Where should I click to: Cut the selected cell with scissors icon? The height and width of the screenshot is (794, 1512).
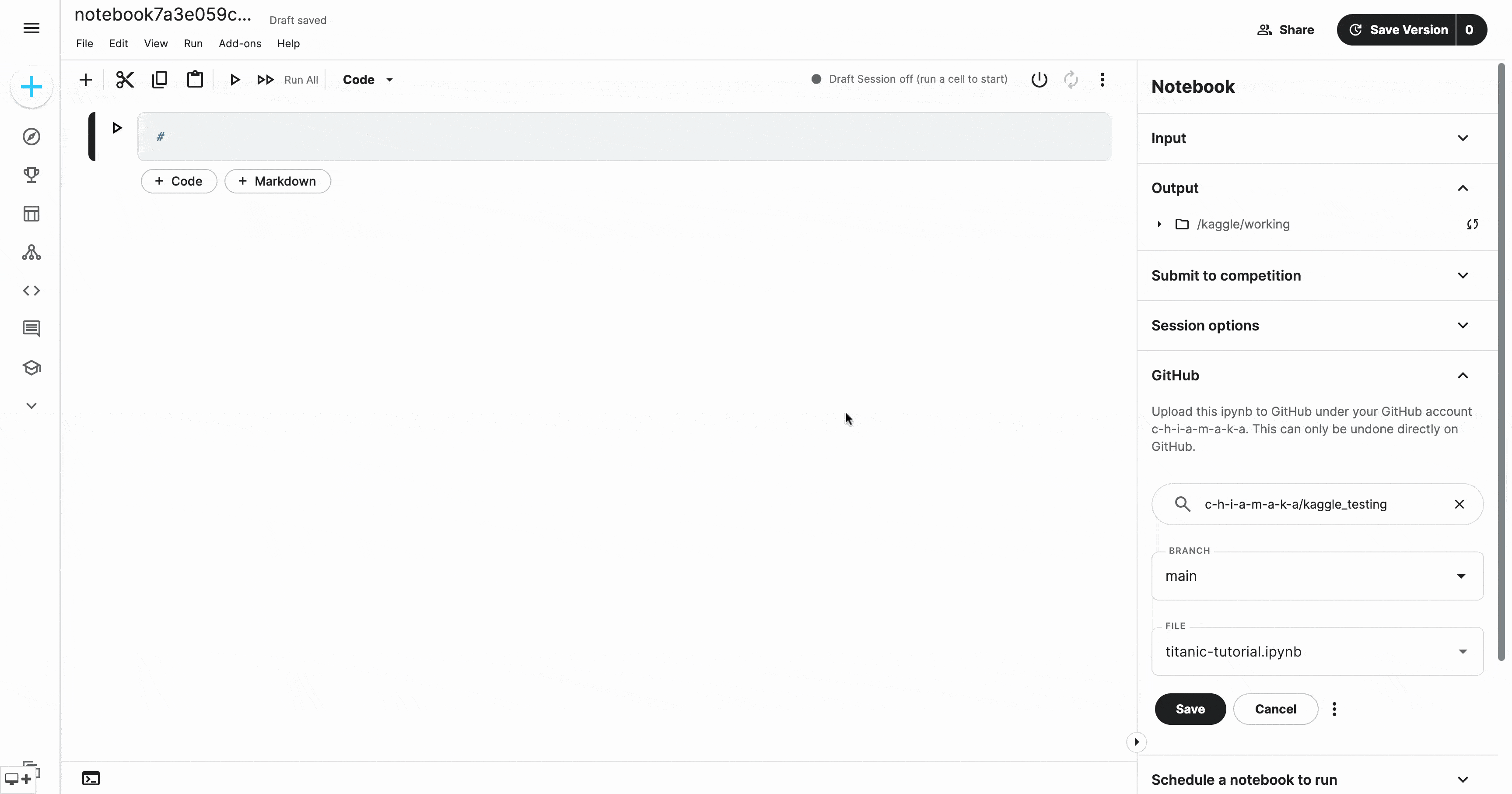(x=124, y=79)
